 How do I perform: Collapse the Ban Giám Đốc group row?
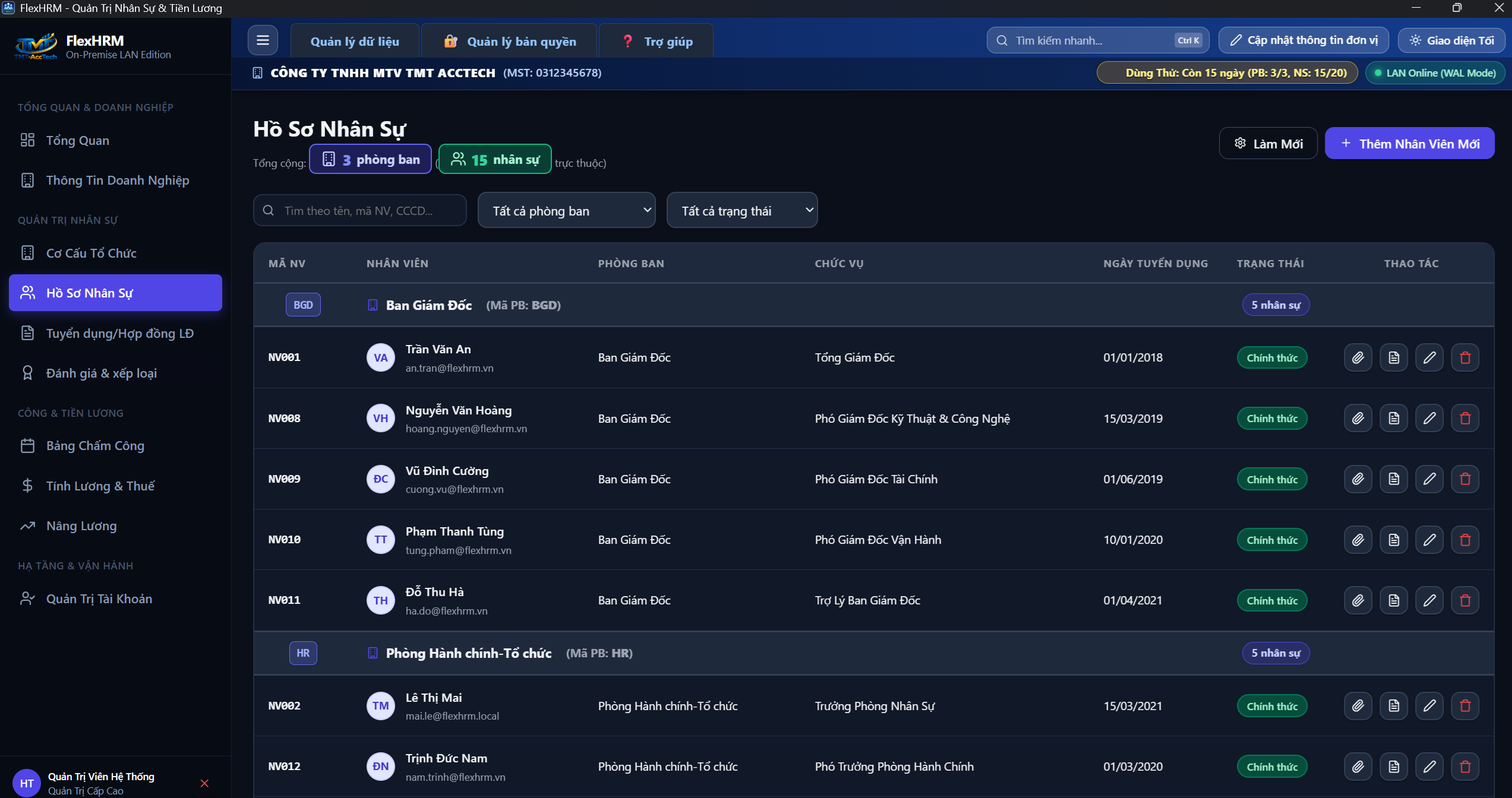click(873, 305)
